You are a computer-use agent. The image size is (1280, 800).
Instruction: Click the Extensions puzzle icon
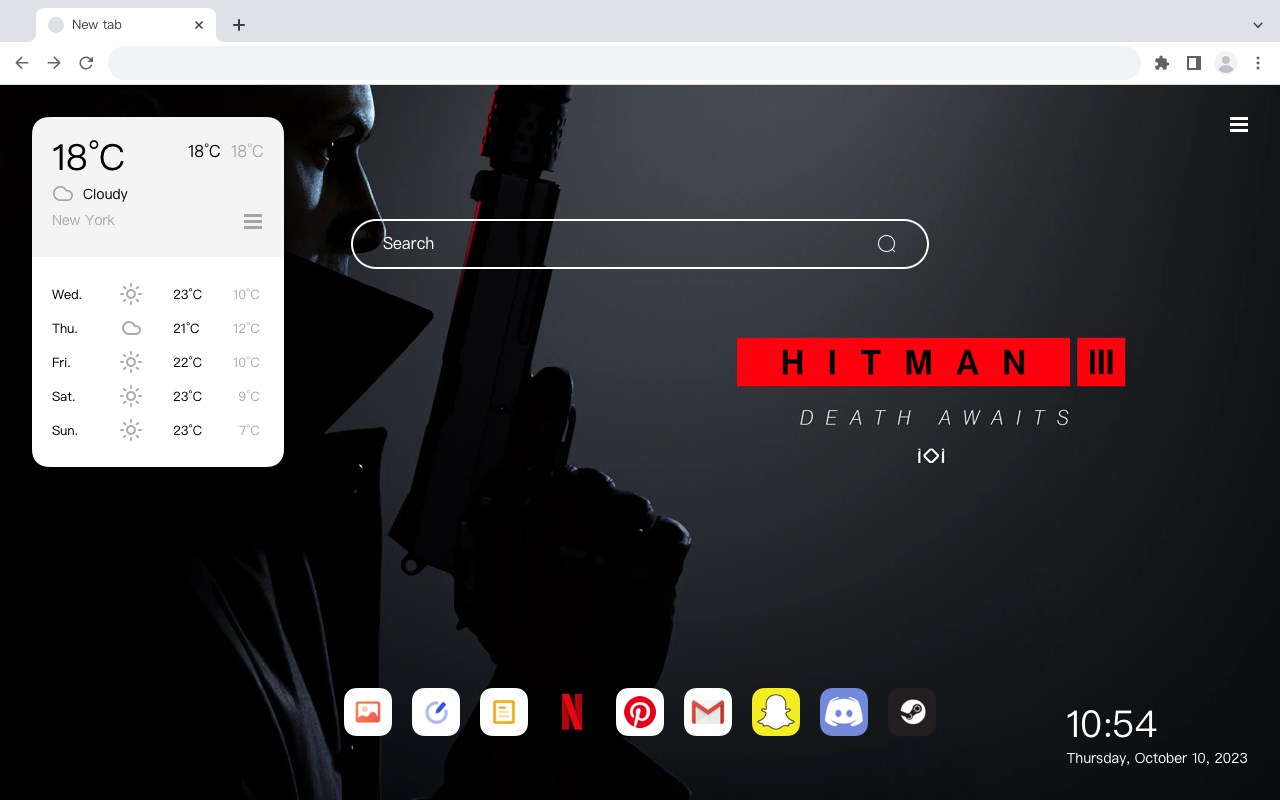(1161, 63)
